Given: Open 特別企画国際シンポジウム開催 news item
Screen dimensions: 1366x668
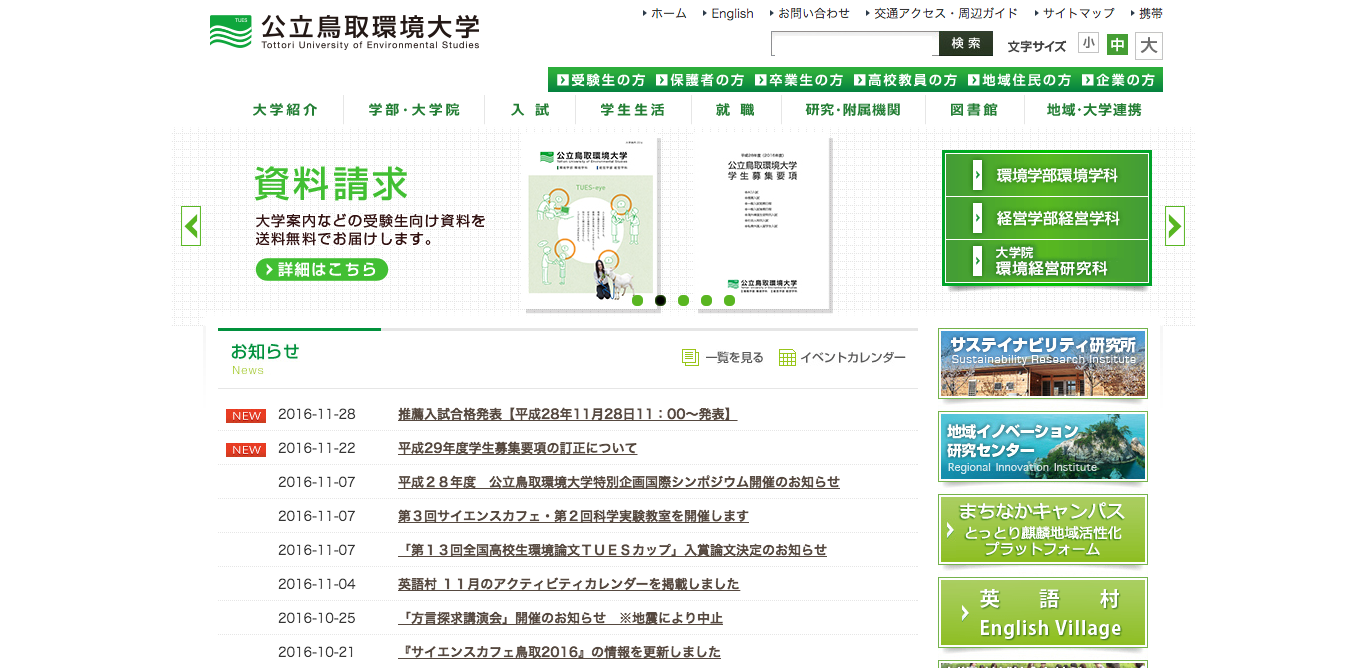Looking at the screenshot, I should click(x=619, y=482).
